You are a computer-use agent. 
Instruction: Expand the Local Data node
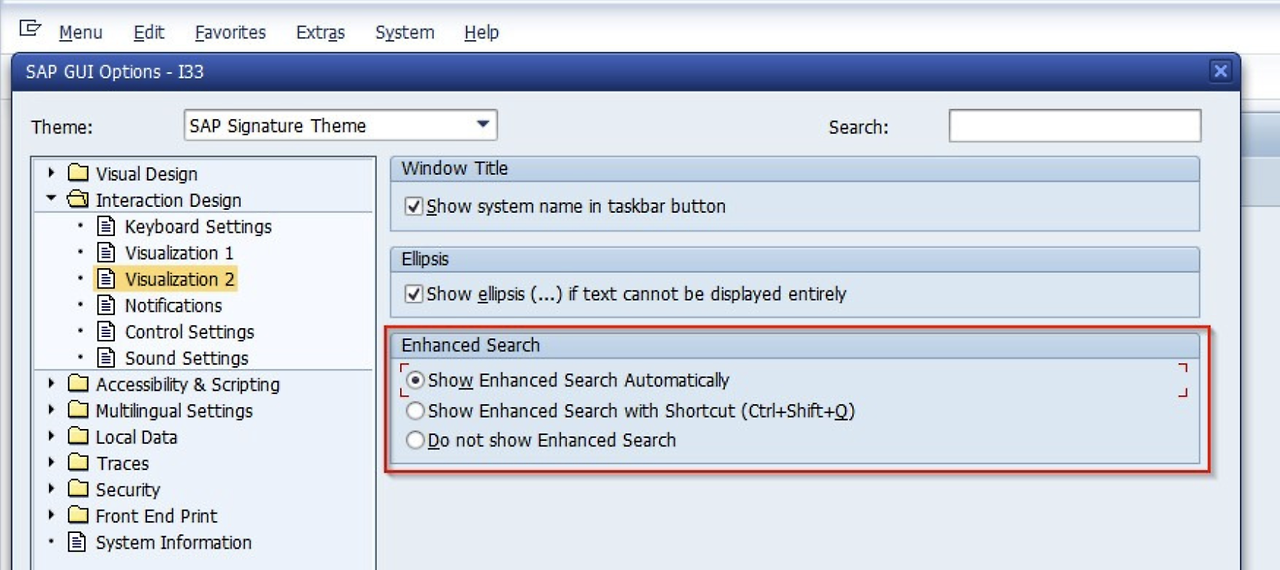click(x=52, y=436)
